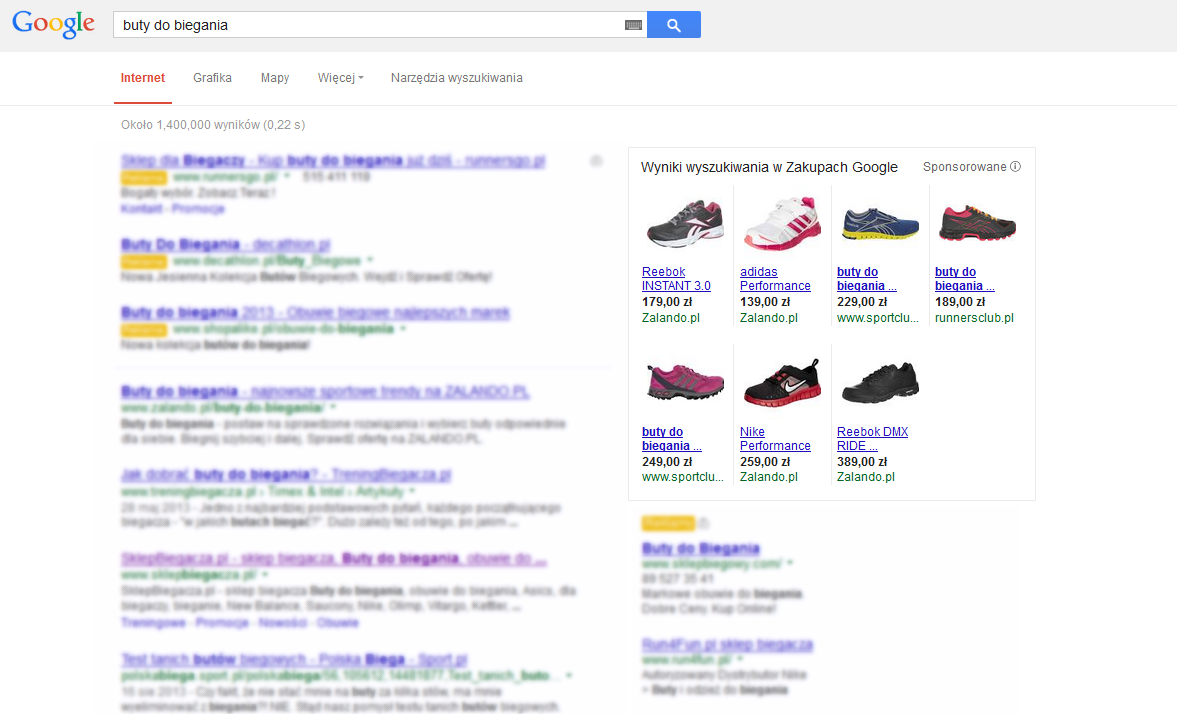Click 'Zalando.pl' under Nike Performance
This screenshot has height=714, width=1177.
(769, 477)
